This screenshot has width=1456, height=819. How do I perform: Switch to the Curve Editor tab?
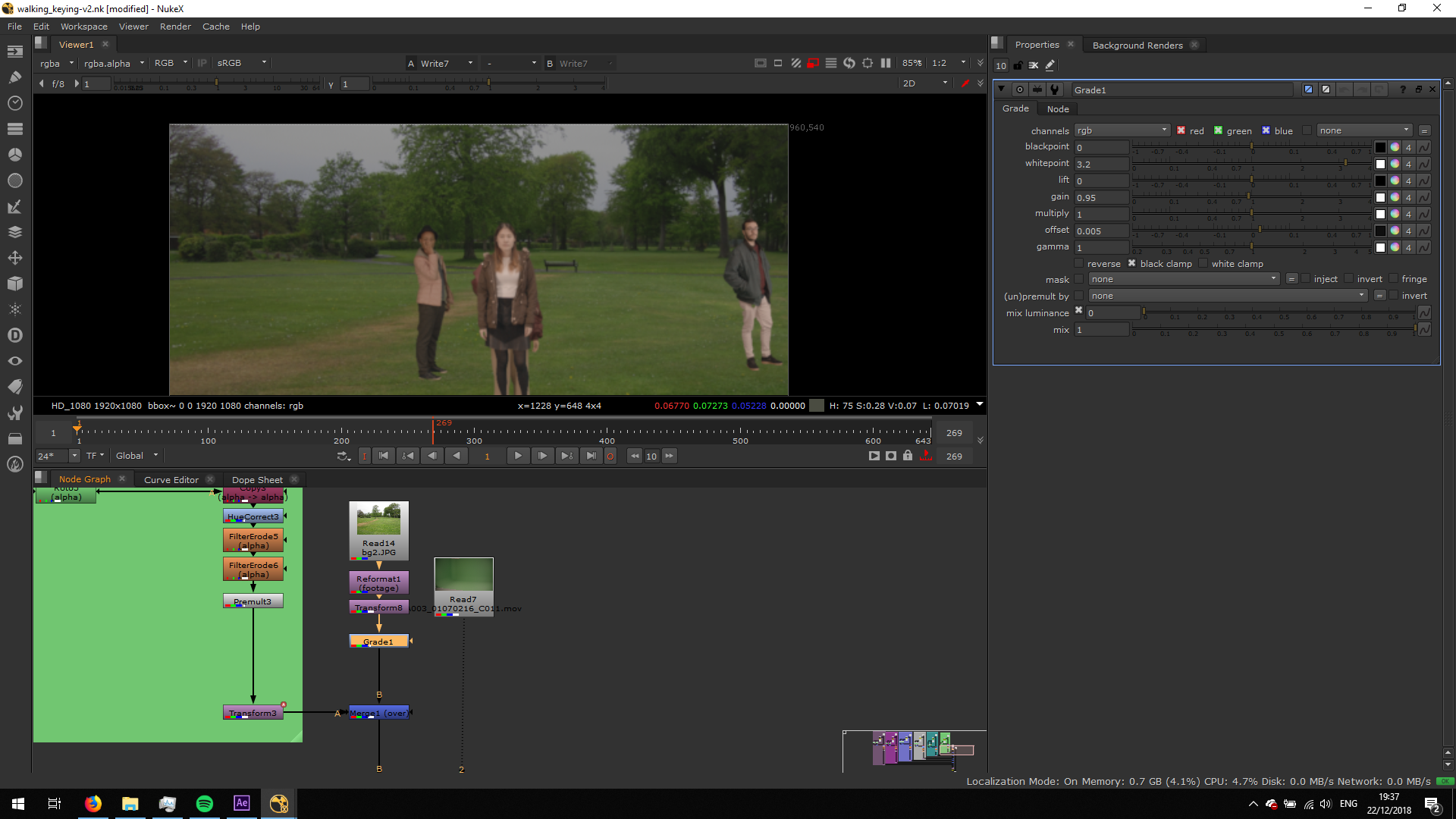171,479
